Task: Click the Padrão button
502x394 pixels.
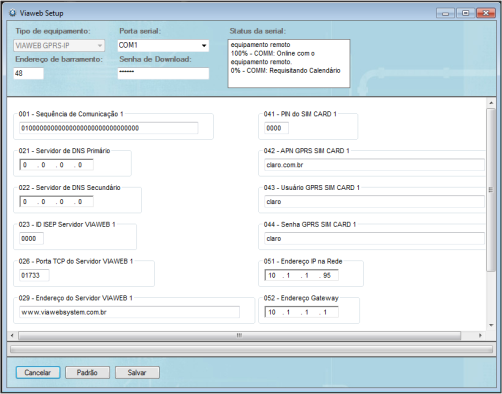Action: pos(87,372)
